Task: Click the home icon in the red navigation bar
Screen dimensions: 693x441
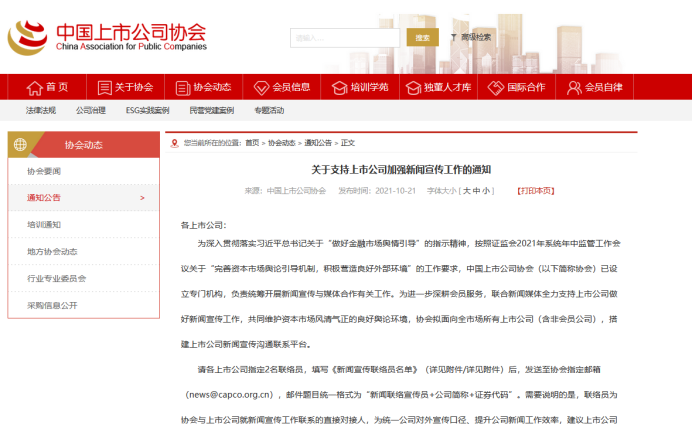Action: point(33,87)
